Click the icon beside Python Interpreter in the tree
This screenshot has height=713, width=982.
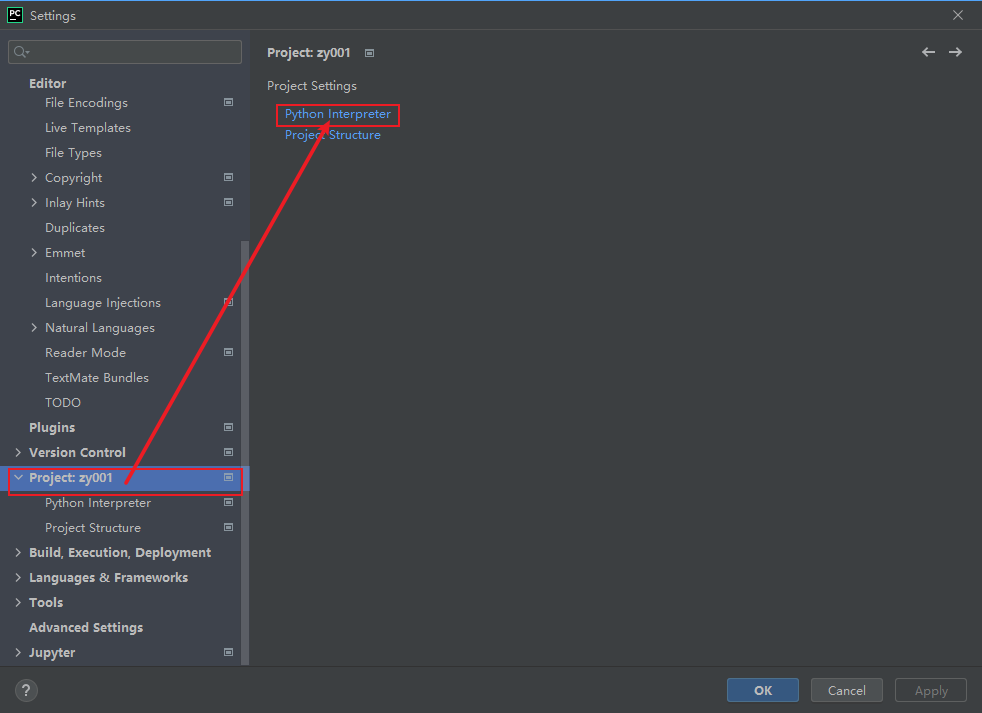[x=229, y=502]
